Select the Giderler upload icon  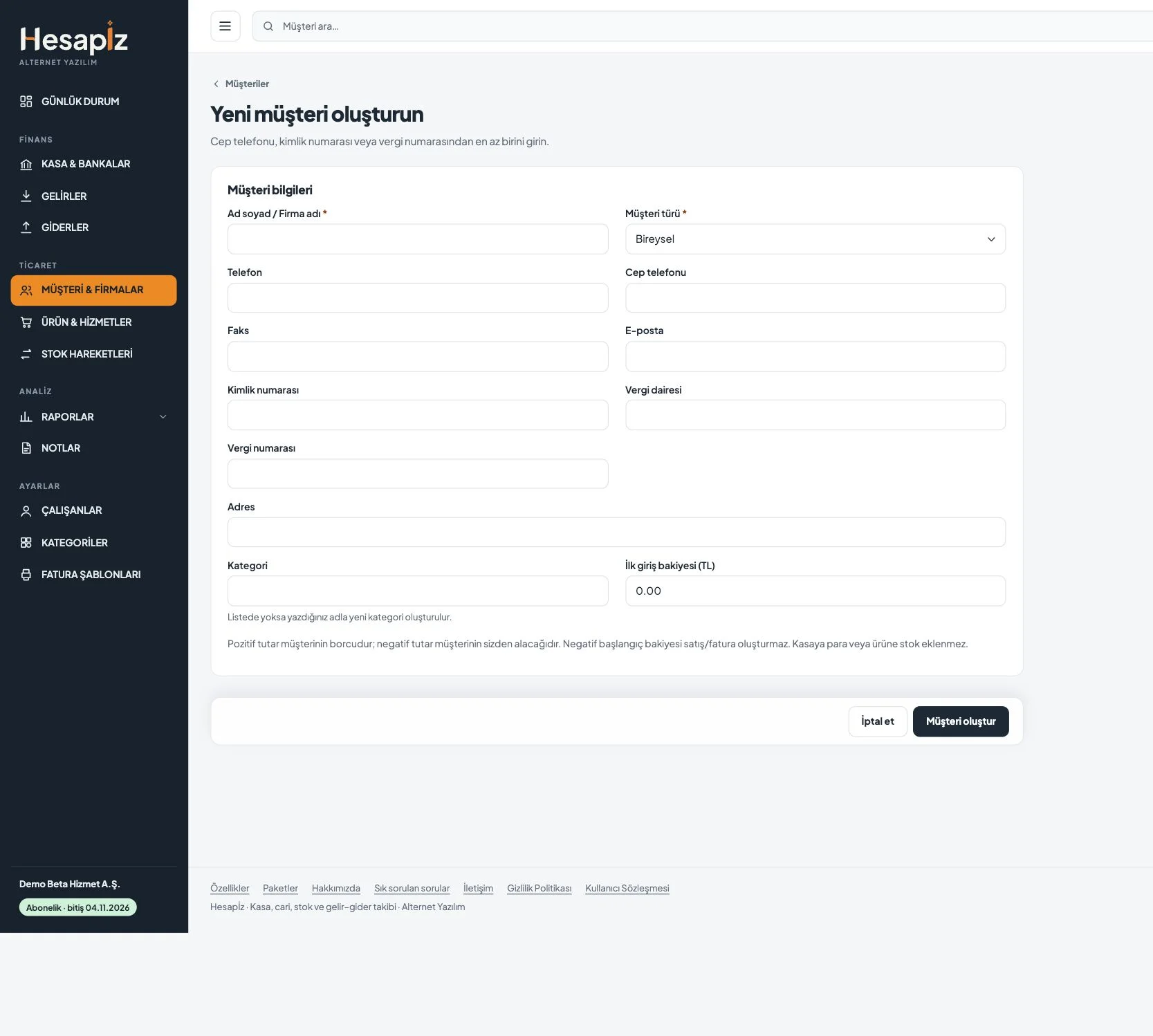point(26,228)
